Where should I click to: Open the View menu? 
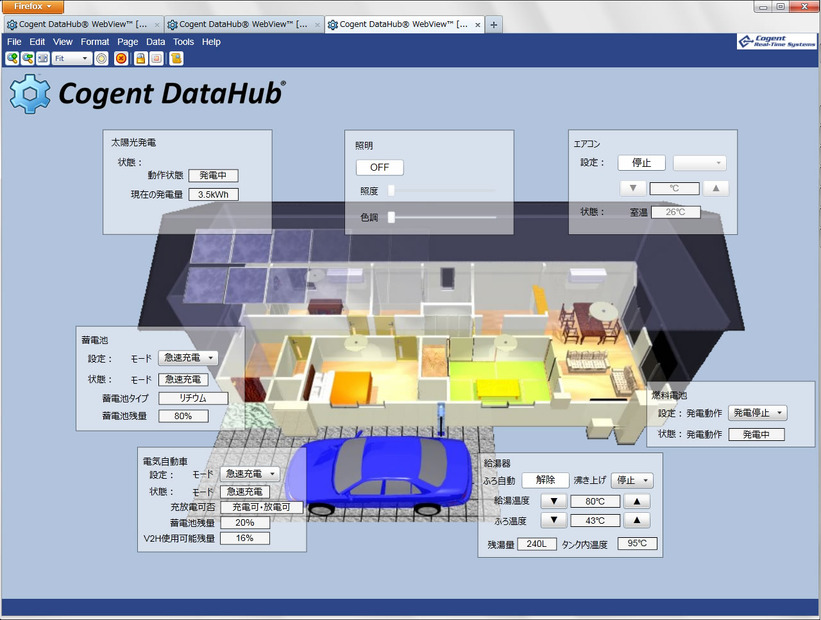tap(63, 42)
